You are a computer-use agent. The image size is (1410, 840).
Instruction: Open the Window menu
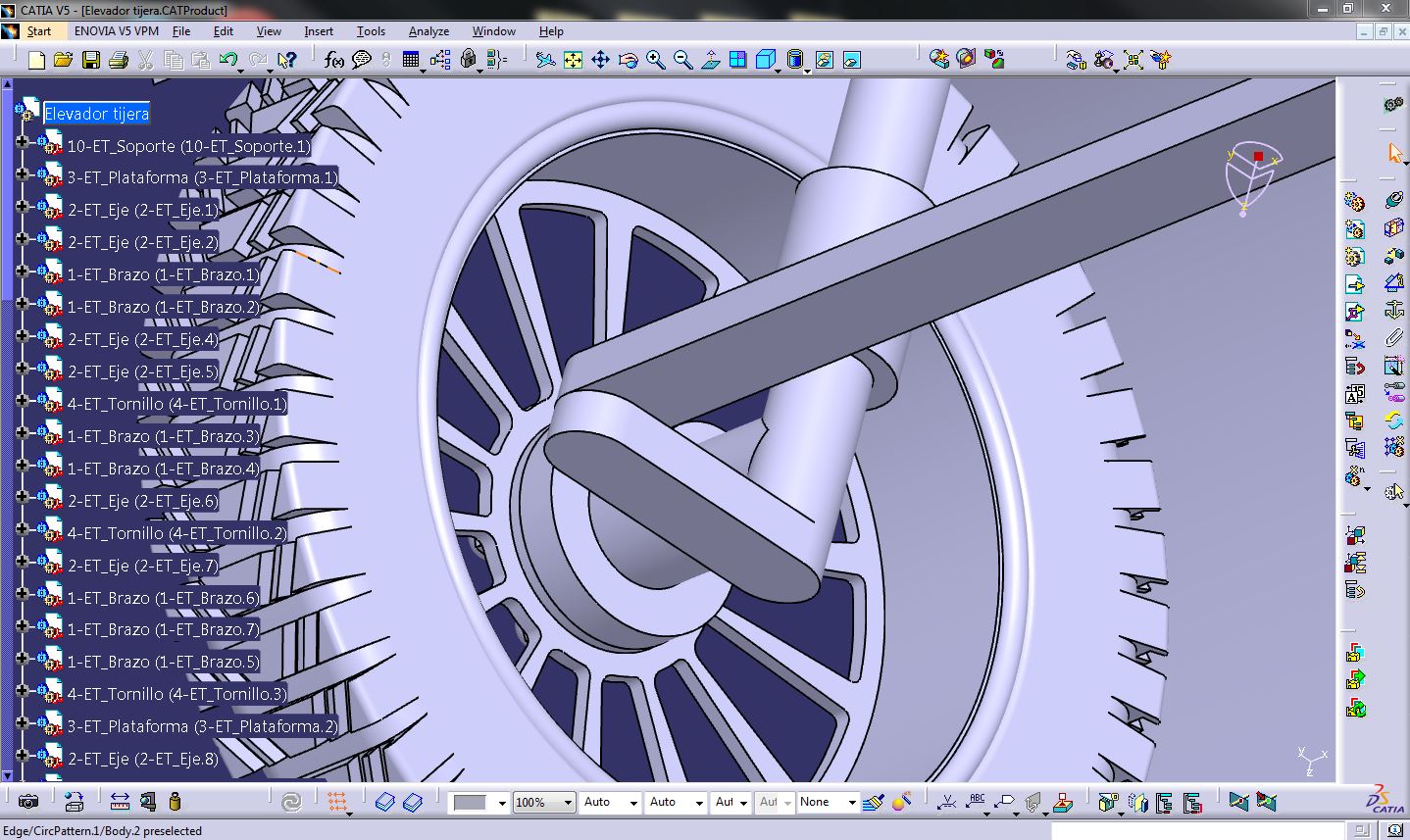coord(493,31)
